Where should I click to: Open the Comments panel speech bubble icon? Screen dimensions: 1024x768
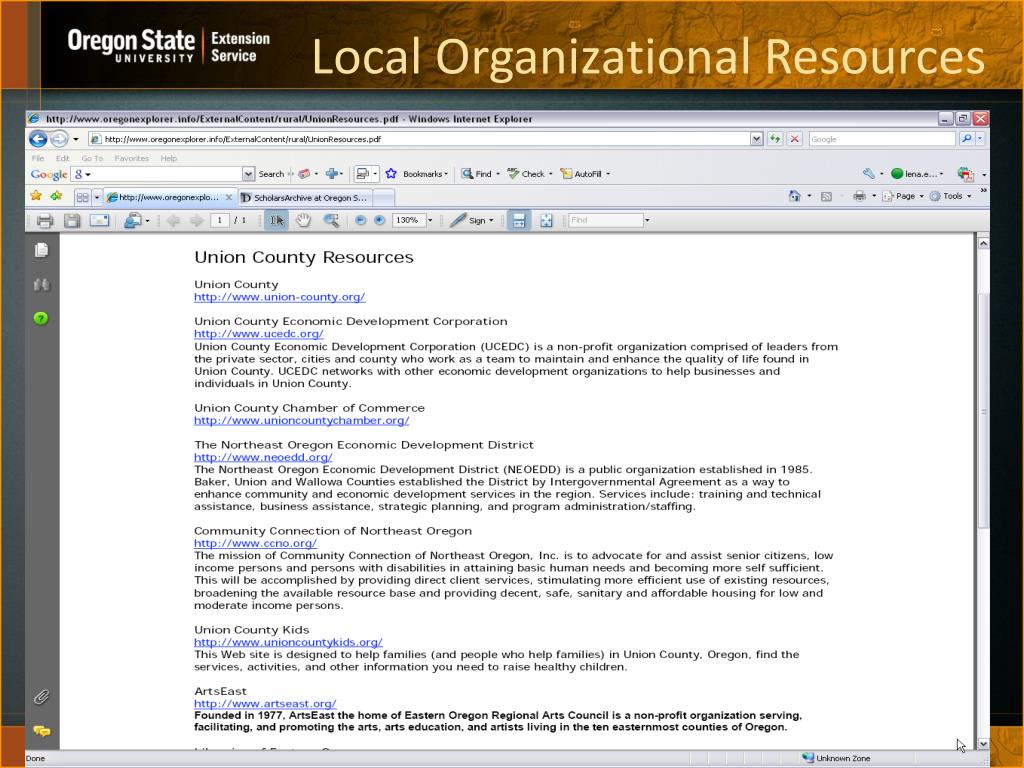pos(41,731)
